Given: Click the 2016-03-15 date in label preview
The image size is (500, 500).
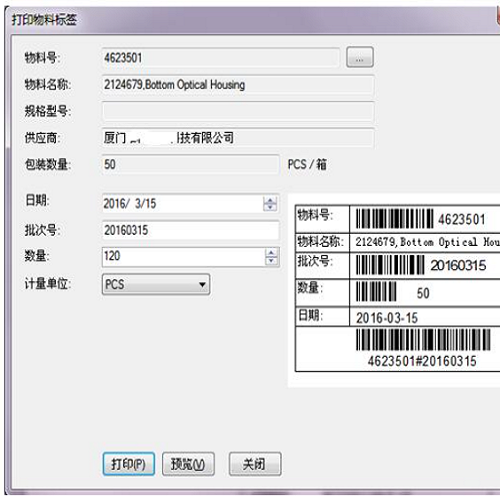Looking at the screenshot, I should 387,318.
